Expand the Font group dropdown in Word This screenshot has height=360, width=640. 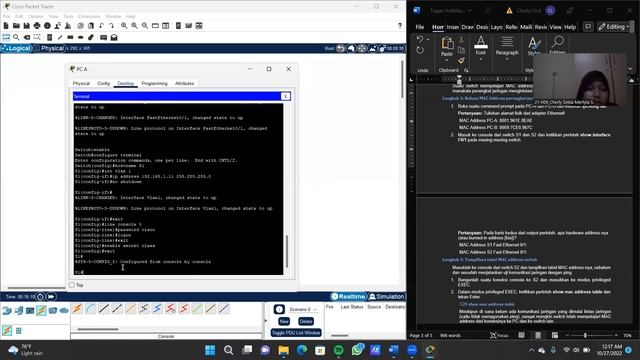point(480,59)
